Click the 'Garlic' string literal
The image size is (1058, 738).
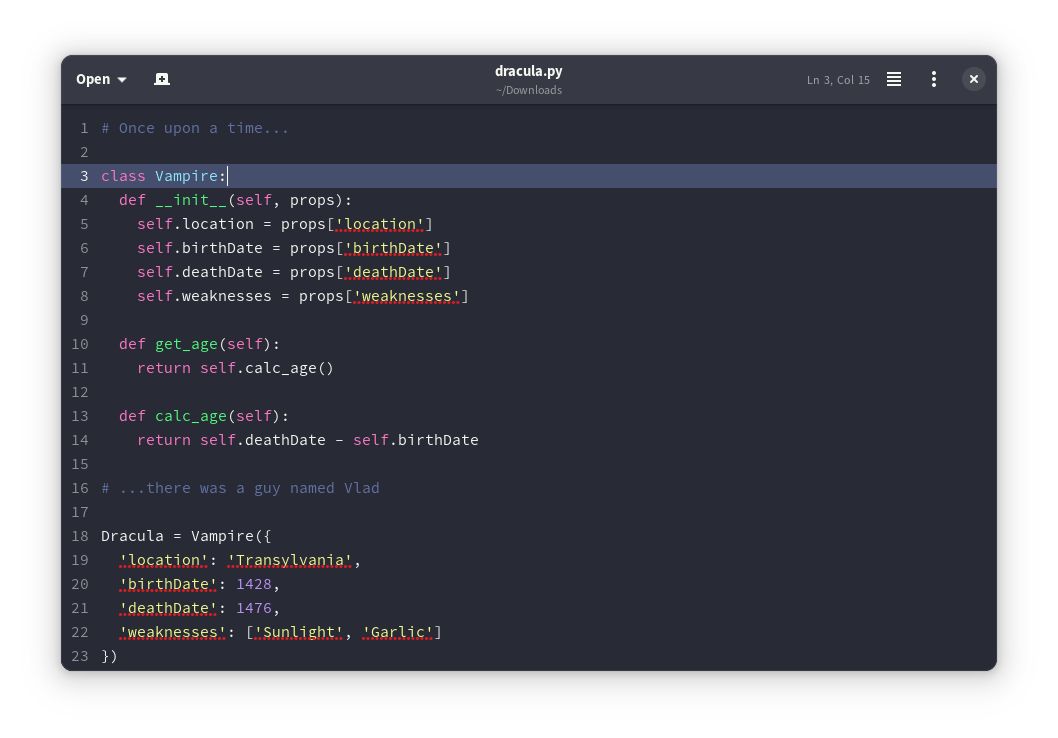point(398,632)
